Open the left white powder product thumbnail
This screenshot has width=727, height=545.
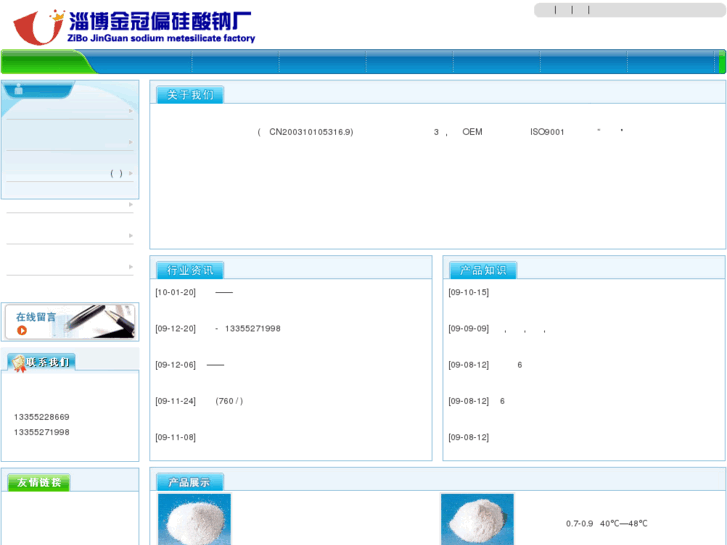194,519
